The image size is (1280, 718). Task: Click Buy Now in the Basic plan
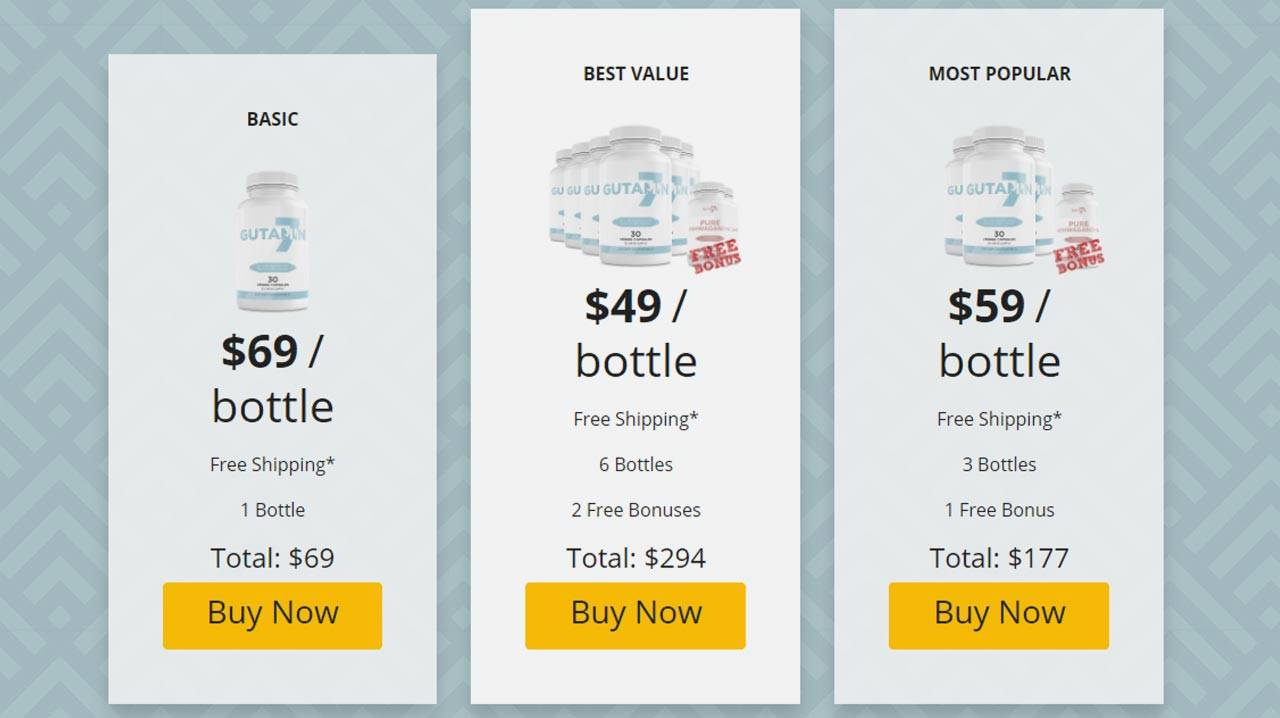[x=272, y=616]
